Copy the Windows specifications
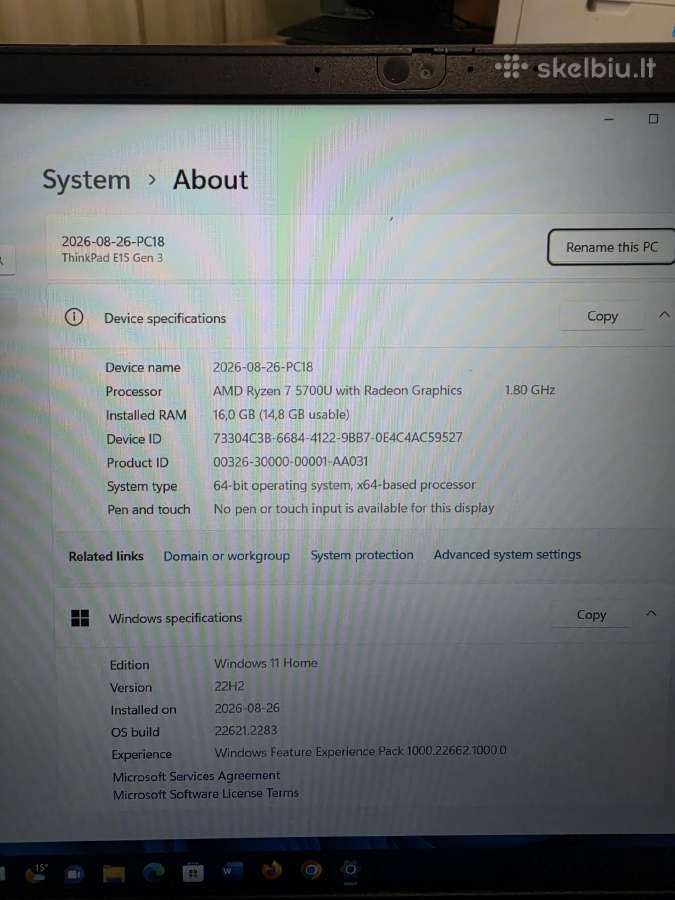 coord(591,615)
